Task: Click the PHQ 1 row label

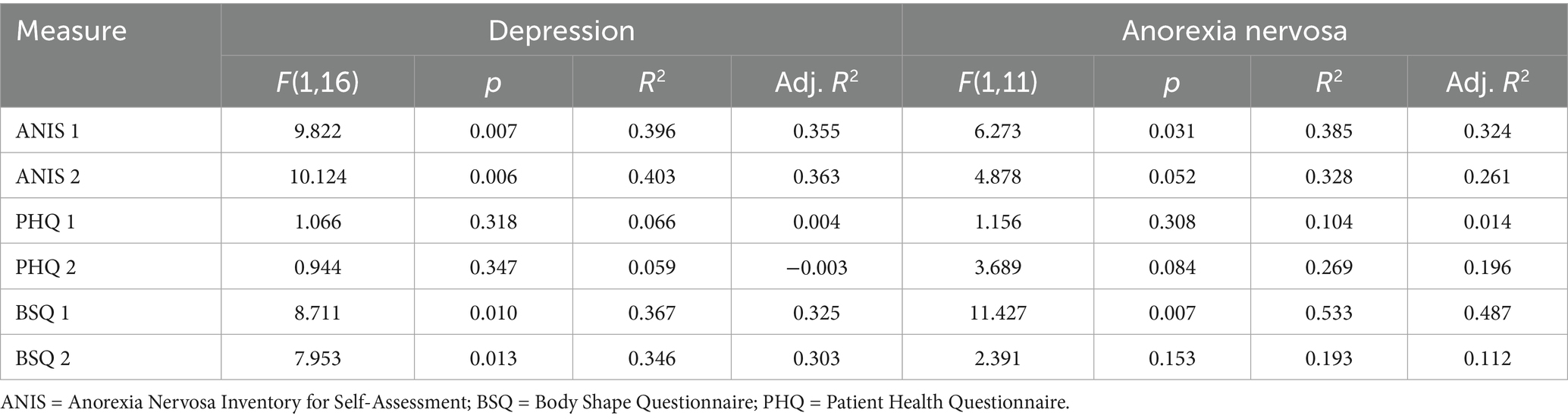Action: click(x=47, y=222)
